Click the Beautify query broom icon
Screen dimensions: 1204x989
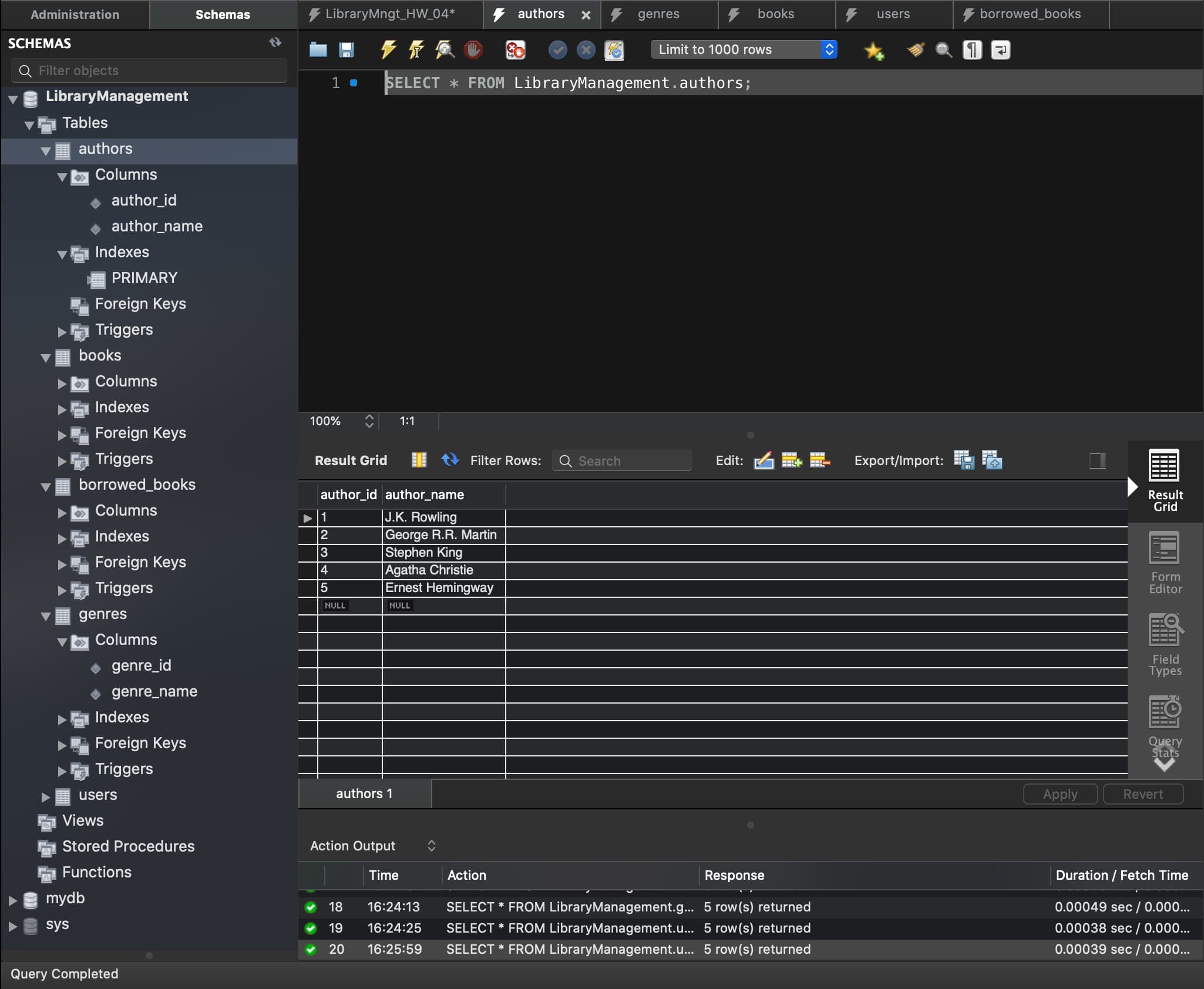point(915,50)
